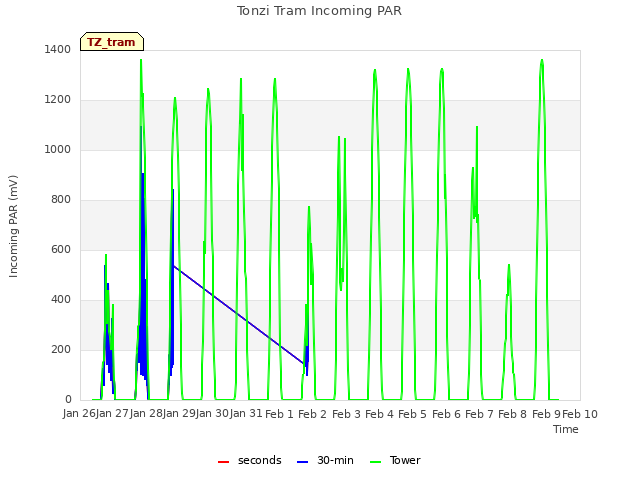Click the 200 y-axis tick label
640x480 pixels.
tap(61, 349)
